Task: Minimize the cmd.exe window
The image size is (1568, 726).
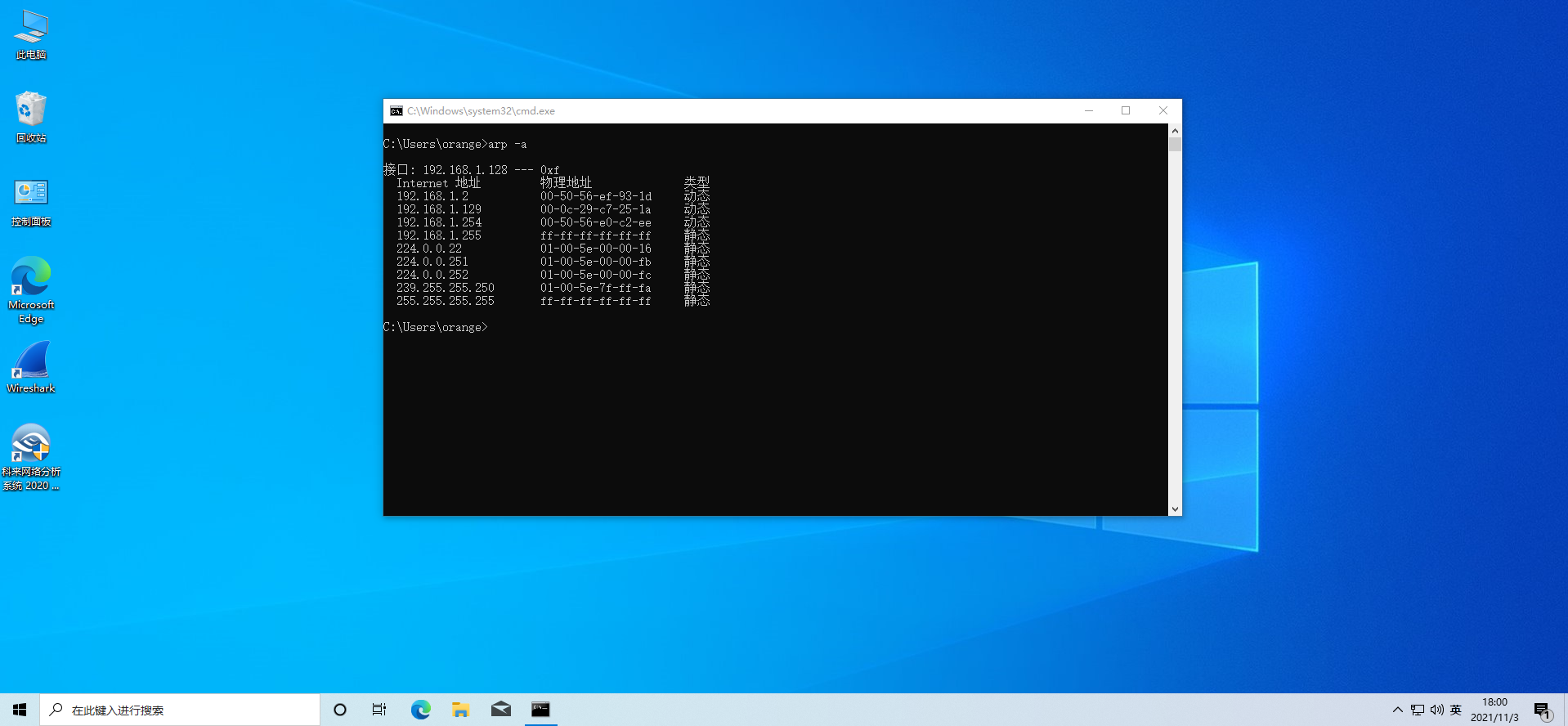Action: pos(1089,110)
